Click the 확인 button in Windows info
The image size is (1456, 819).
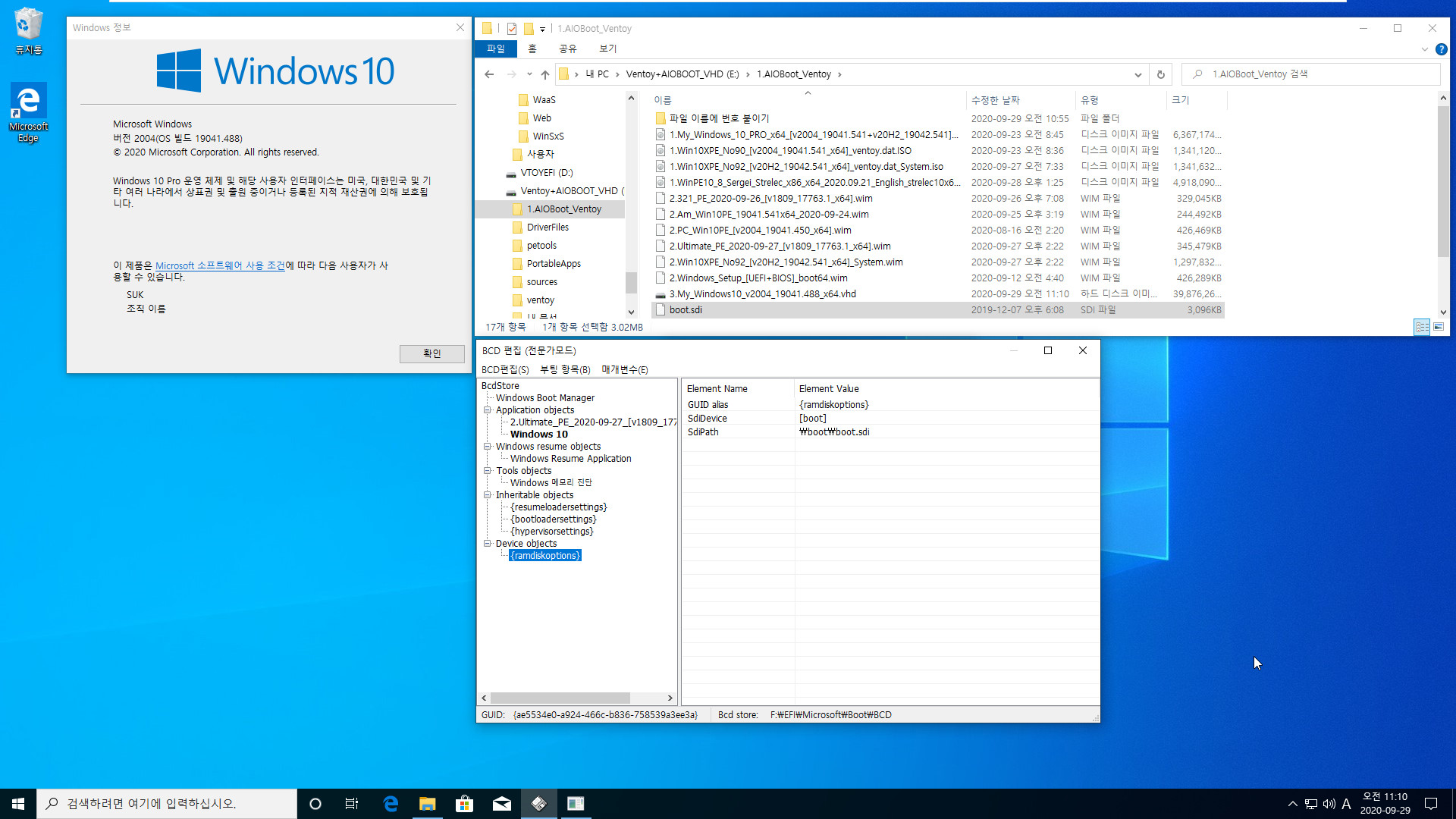pyautogui.click(x=432, y=354)
